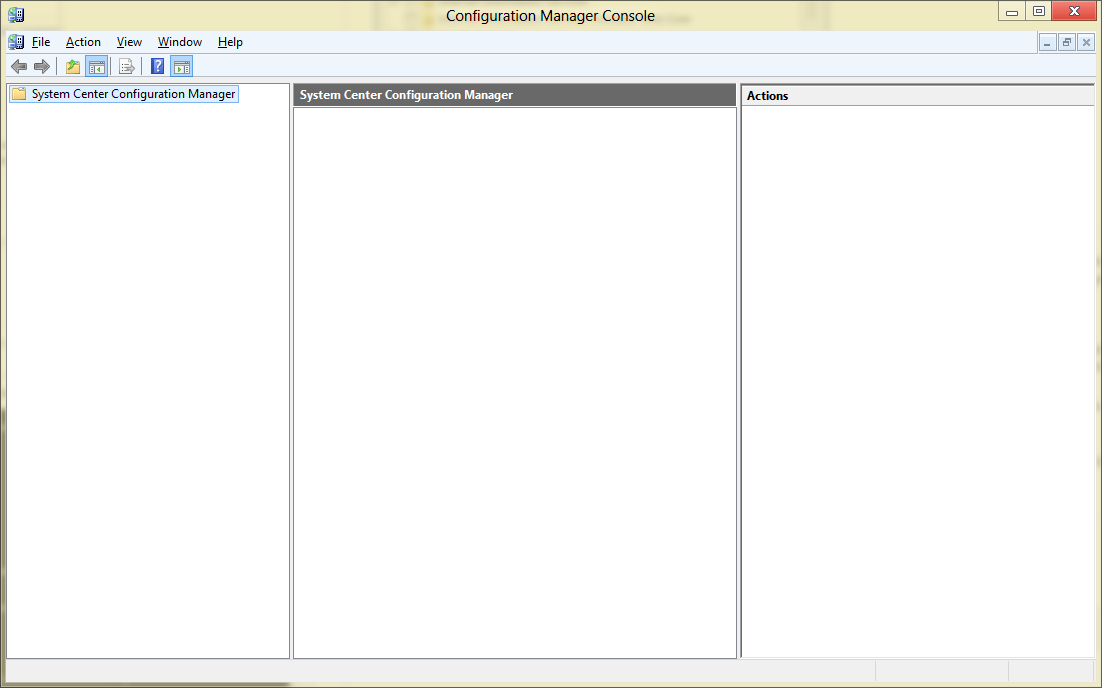Screen dimensions: 1102x688
Task: Restore the inner MDI child window
Action: (1067, 43)
